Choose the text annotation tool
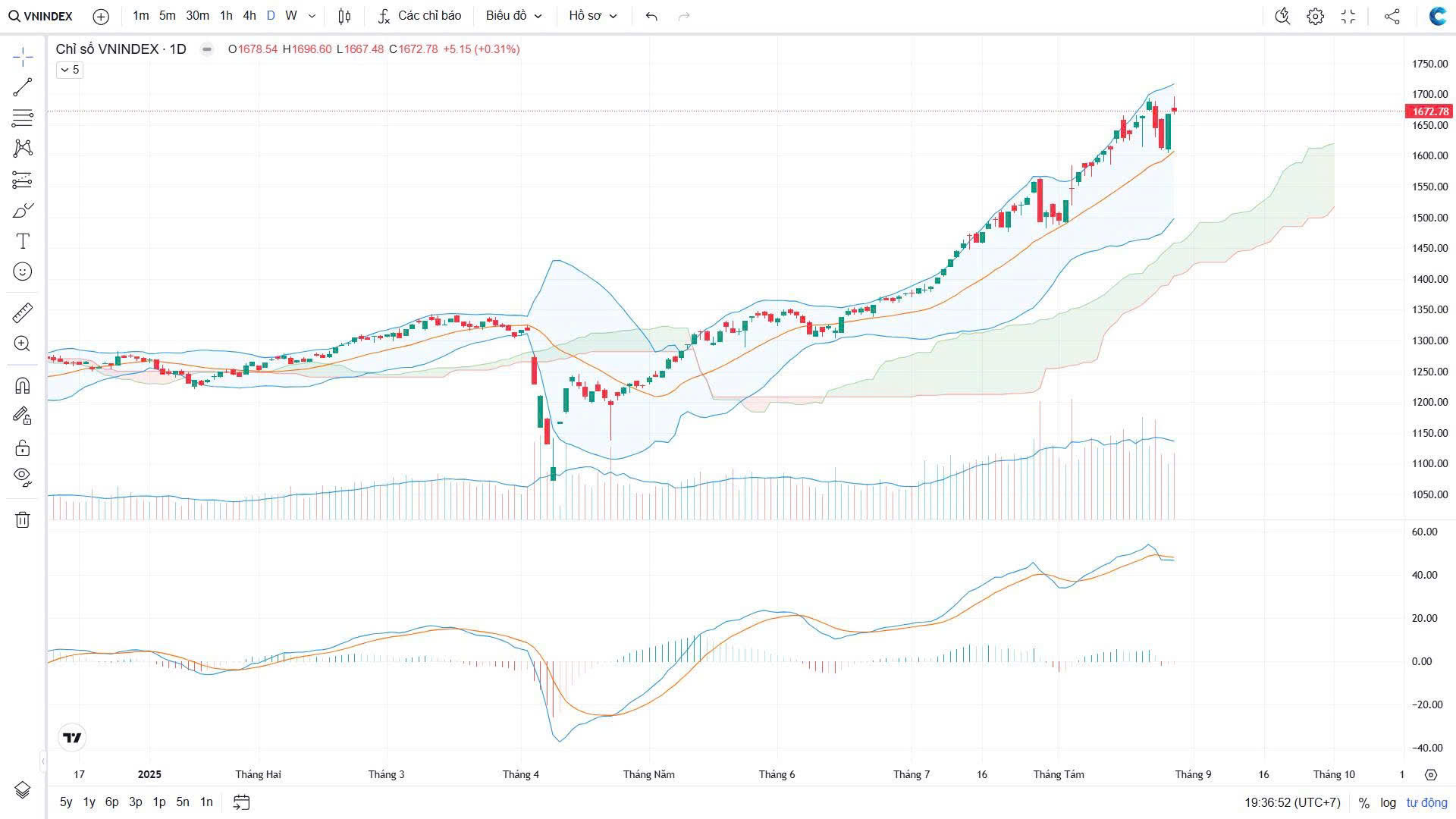1456x819 pixels. point(23,241)
